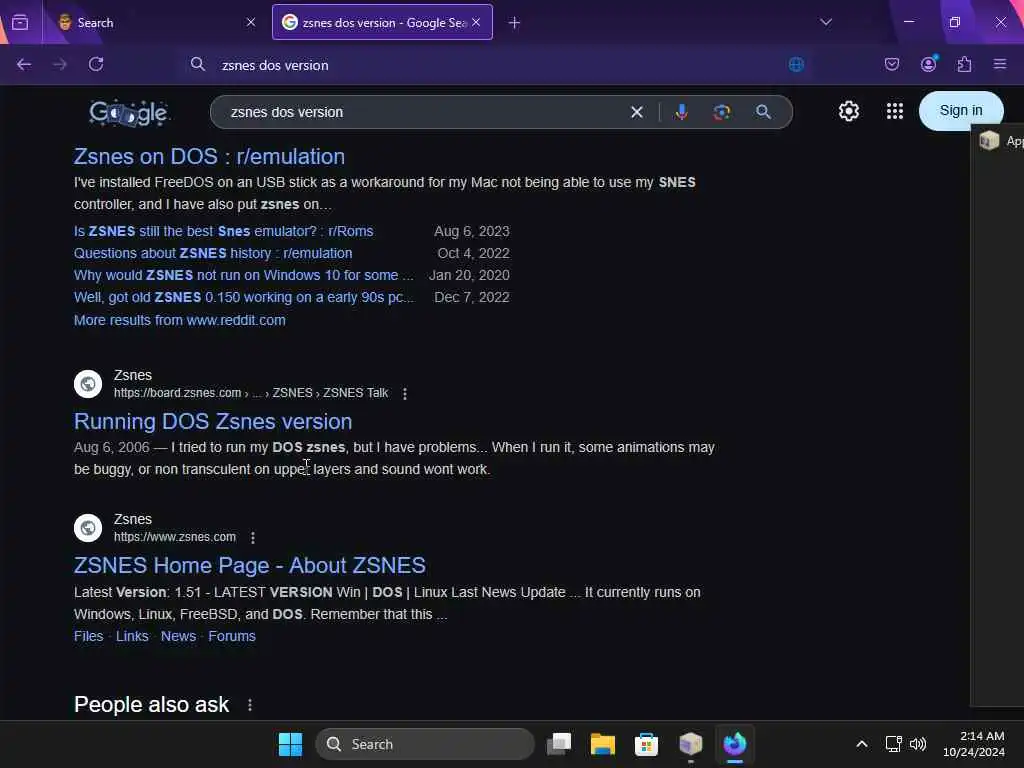Open result options for www.zsnes.com
Image resolution: width=1024 pixels, height=768 pixels.
[253, 537]
